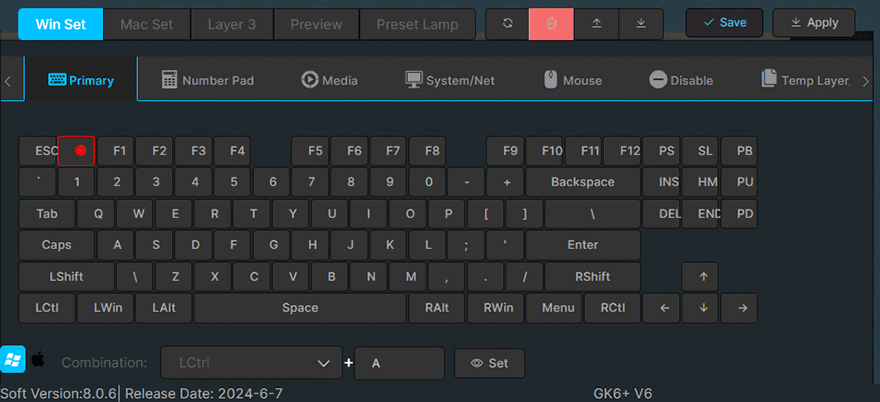This screenshot has width=880, height=402.
Task: Open the Media category
Action: point(329,80)
